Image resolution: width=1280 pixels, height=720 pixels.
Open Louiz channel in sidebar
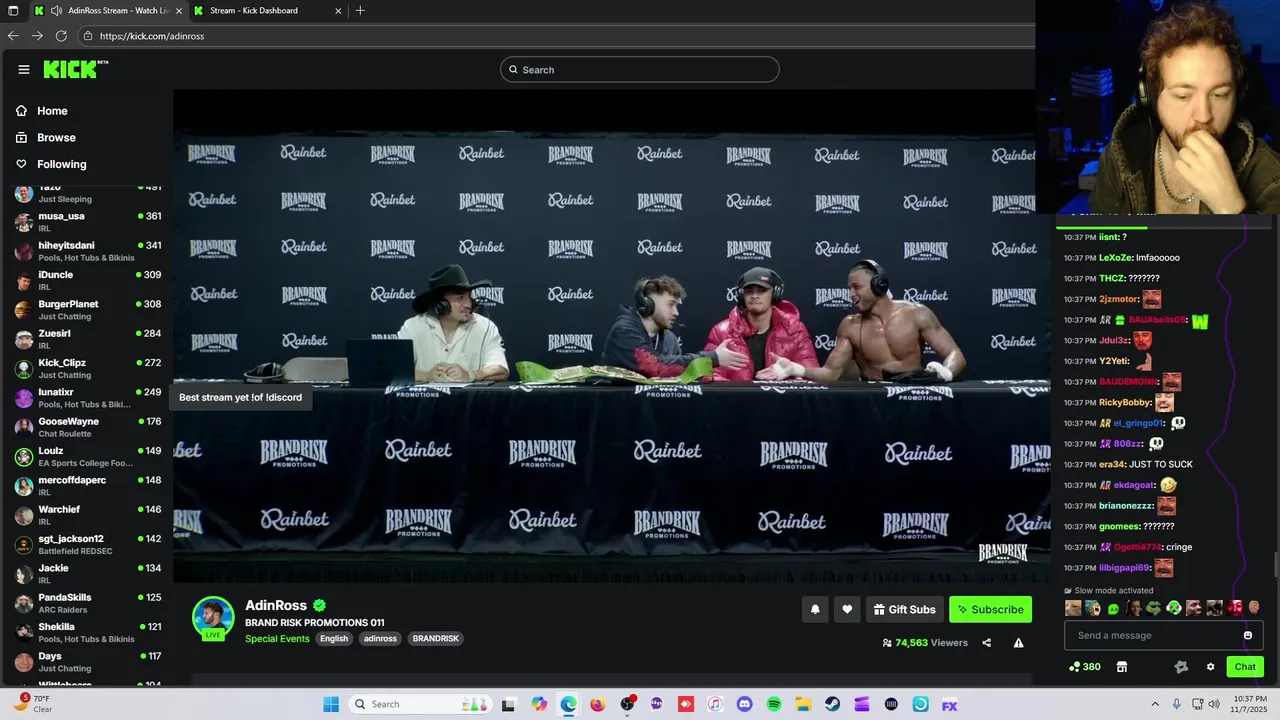88,456
